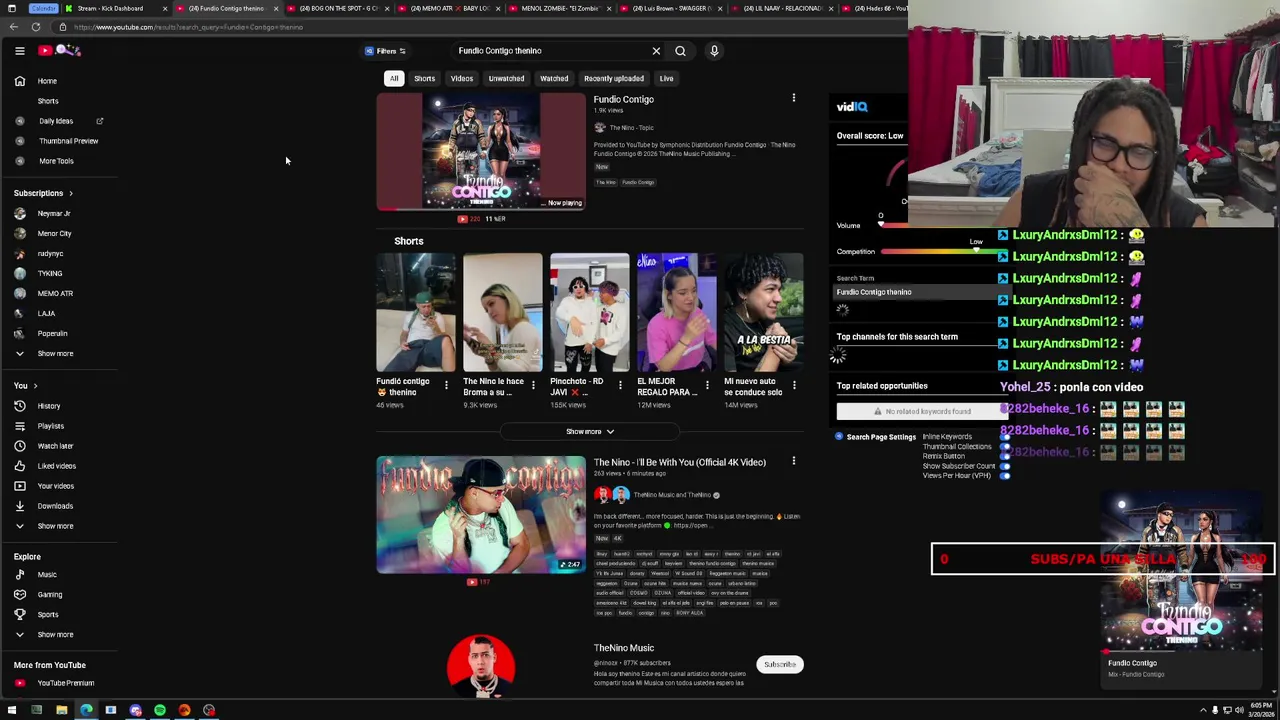
Task: Click the search magnifier button
Action: point(680,51)
